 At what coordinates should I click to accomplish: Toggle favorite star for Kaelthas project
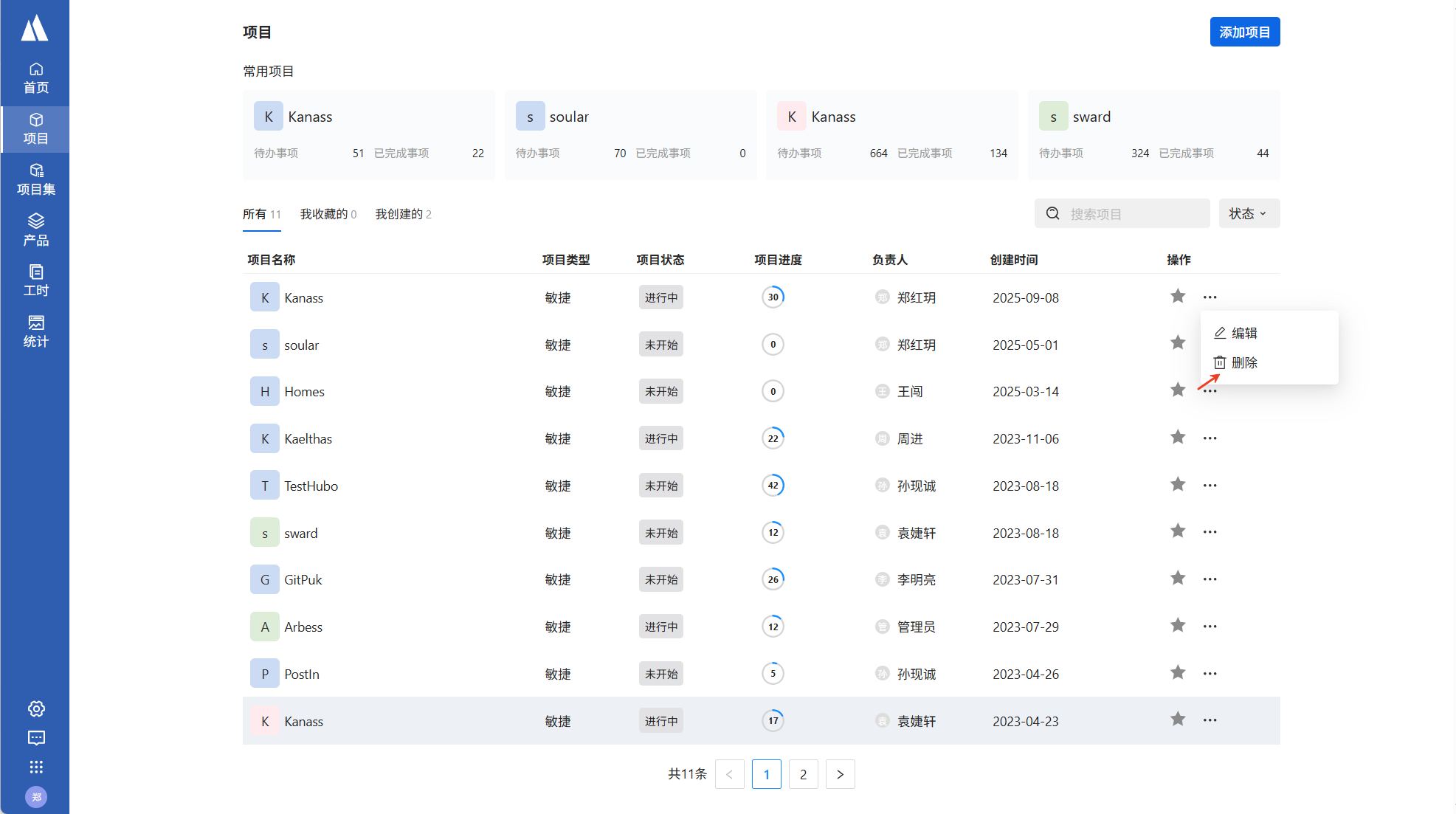pyautogui.click(x=1178, y=438)
